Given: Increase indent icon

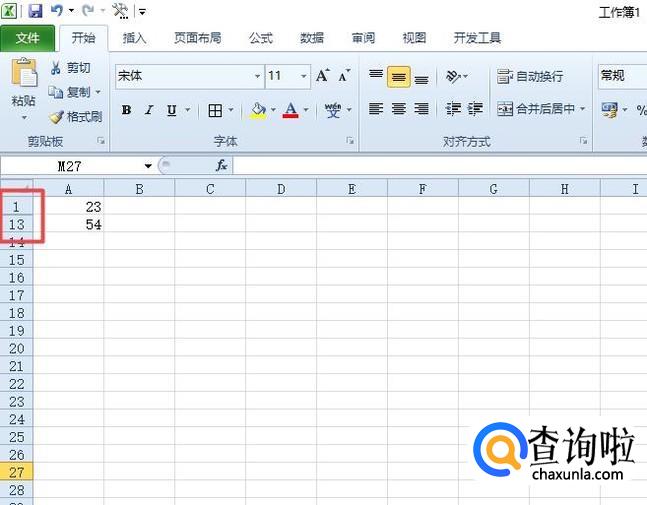Looking at the screenshot, I should click(475, 109).
